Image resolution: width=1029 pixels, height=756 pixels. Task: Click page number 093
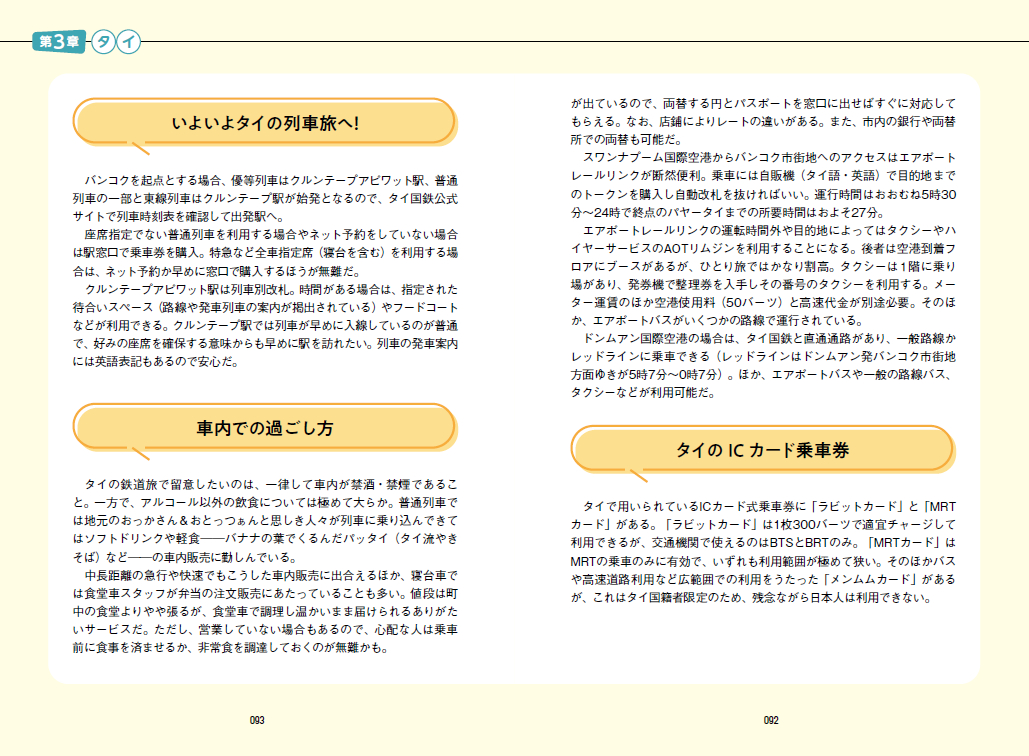click(257, 719)
